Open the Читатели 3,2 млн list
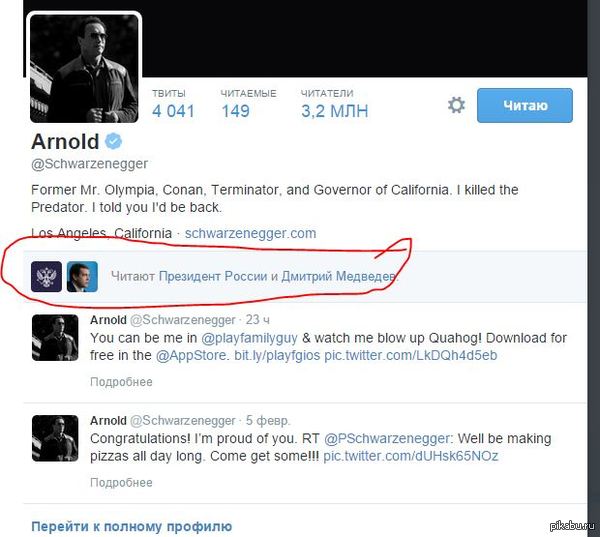 tap(334, 104)
